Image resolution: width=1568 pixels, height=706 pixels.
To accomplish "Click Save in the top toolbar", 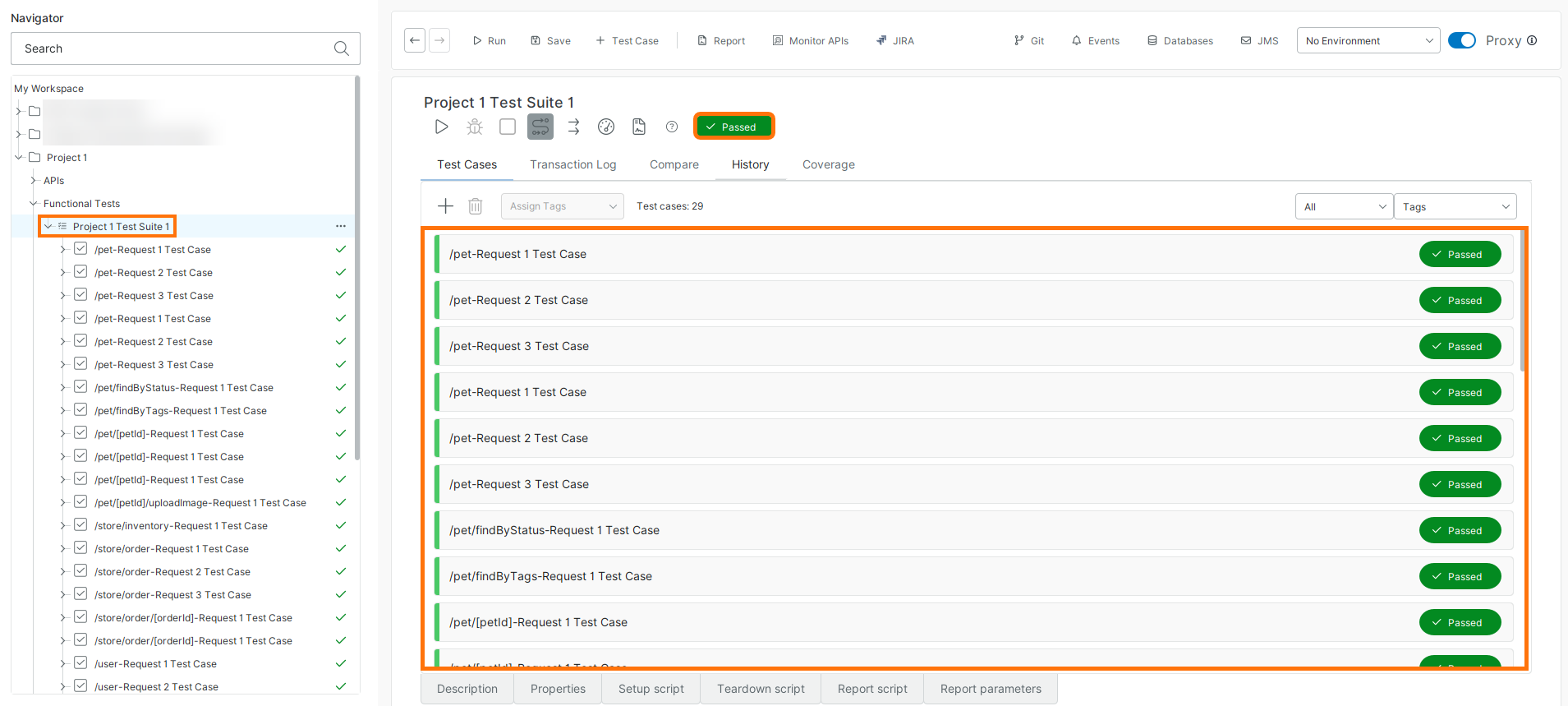I will [x=550, y=40].
